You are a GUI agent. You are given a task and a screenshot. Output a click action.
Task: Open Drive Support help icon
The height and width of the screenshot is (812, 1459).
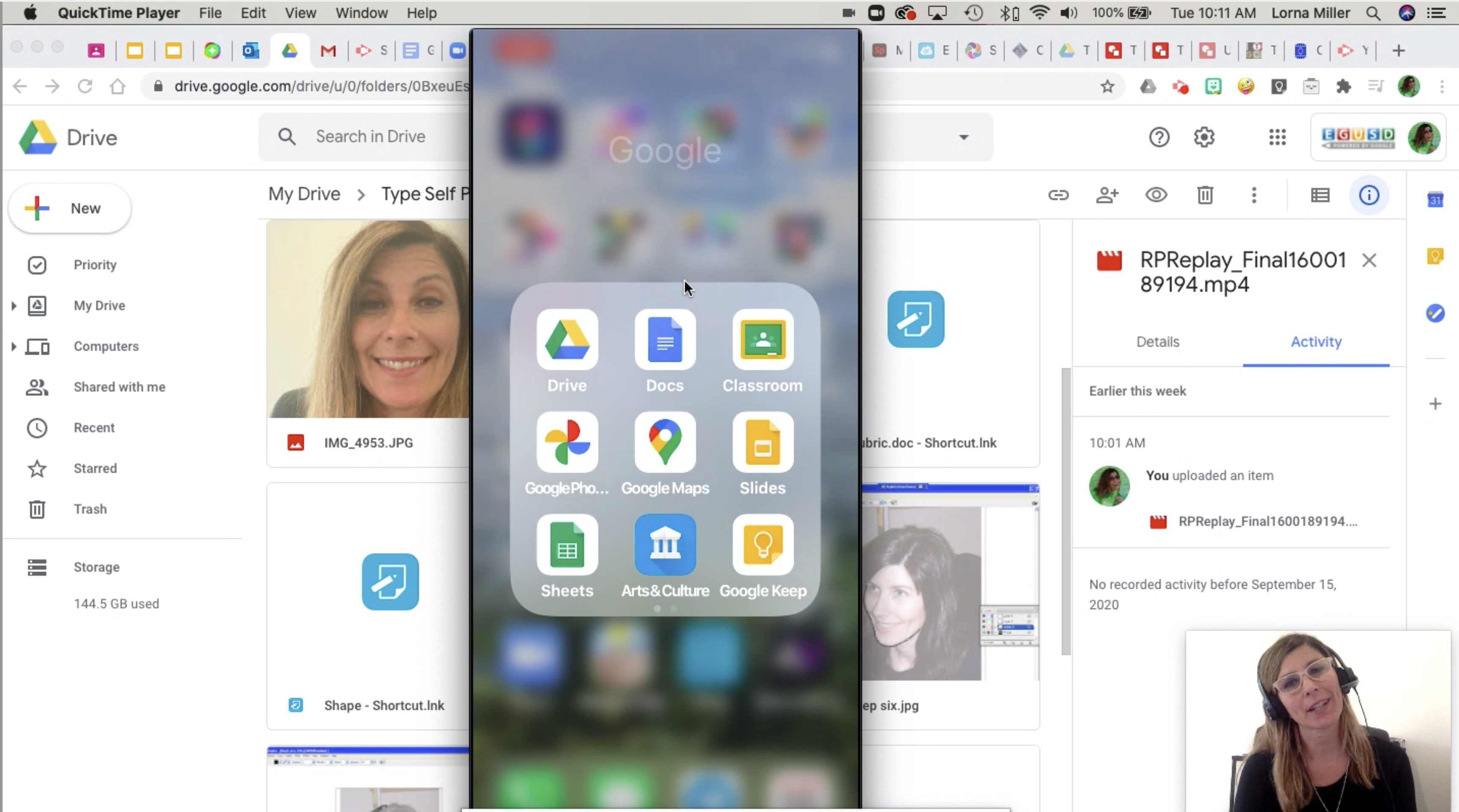pyautogui.click(x=1159, y=137)
